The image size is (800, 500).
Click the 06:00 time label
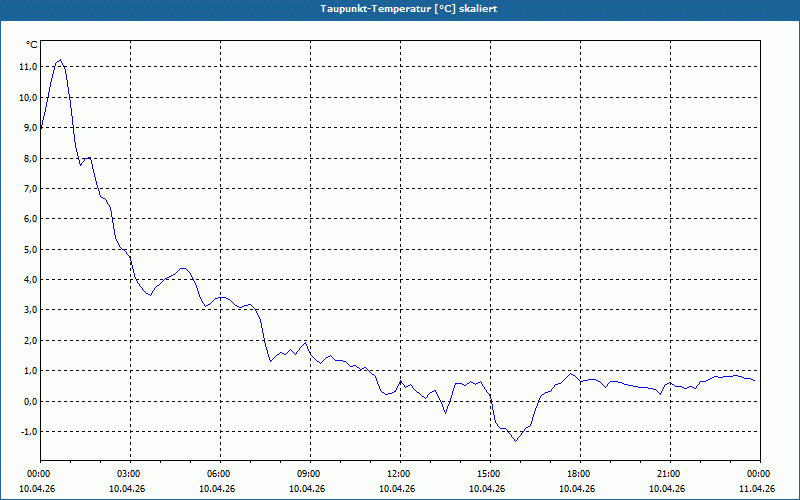pos(220,474)
